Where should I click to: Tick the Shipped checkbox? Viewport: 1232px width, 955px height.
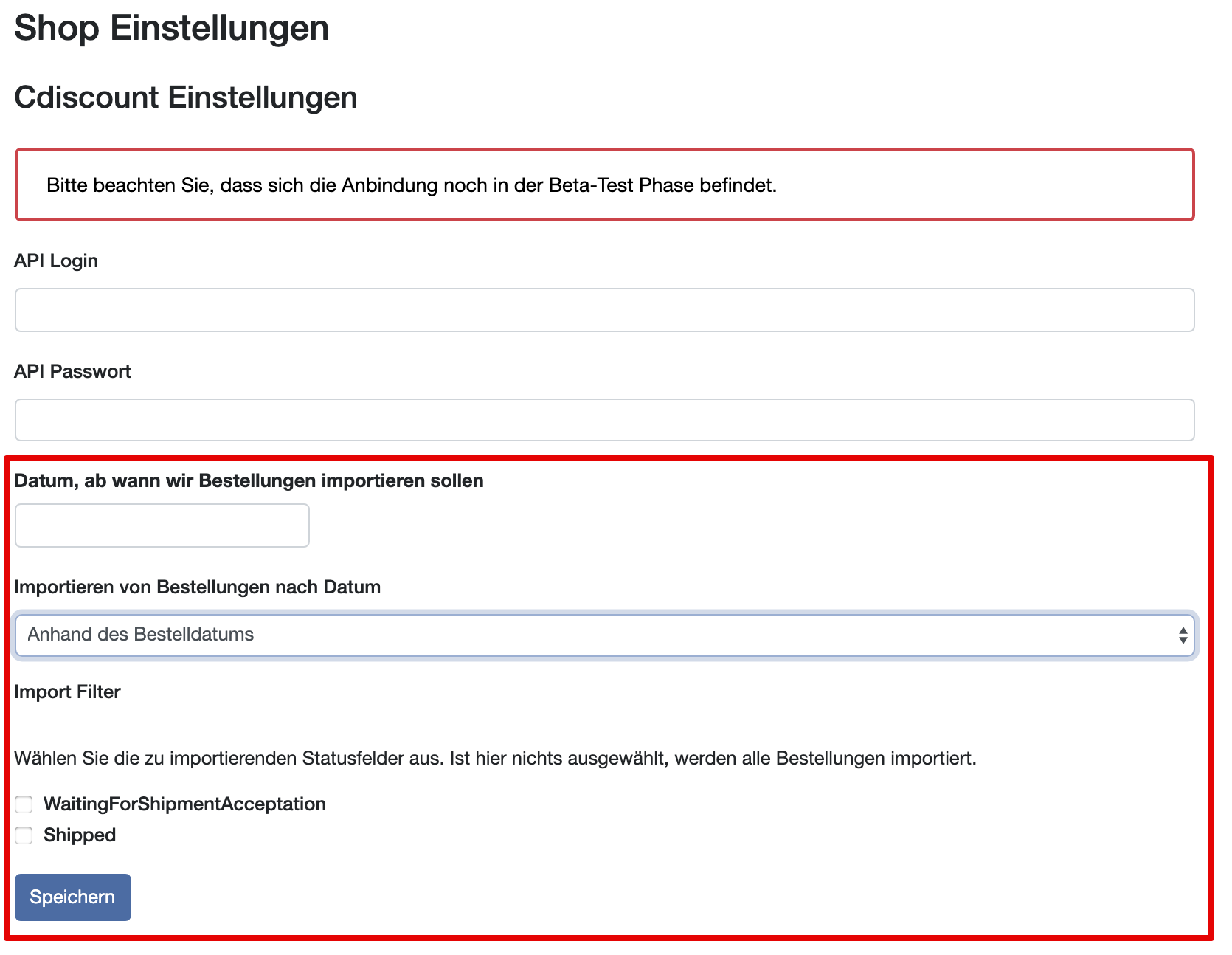(x=24, y=835)
